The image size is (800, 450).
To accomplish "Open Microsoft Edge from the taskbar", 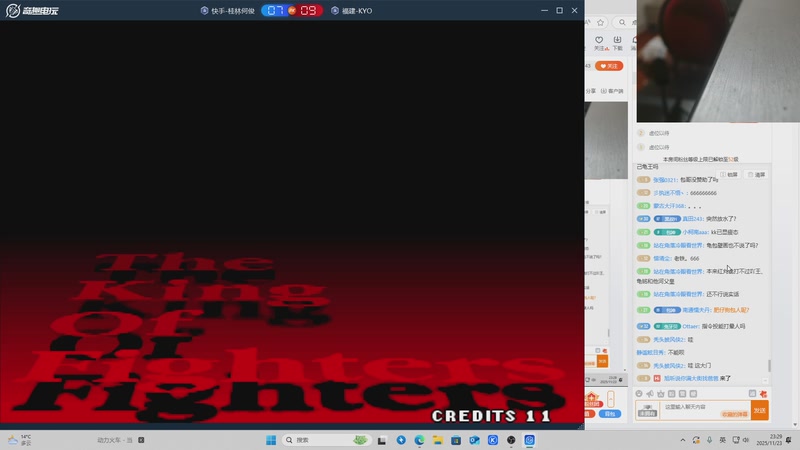I will pos(419,440).
